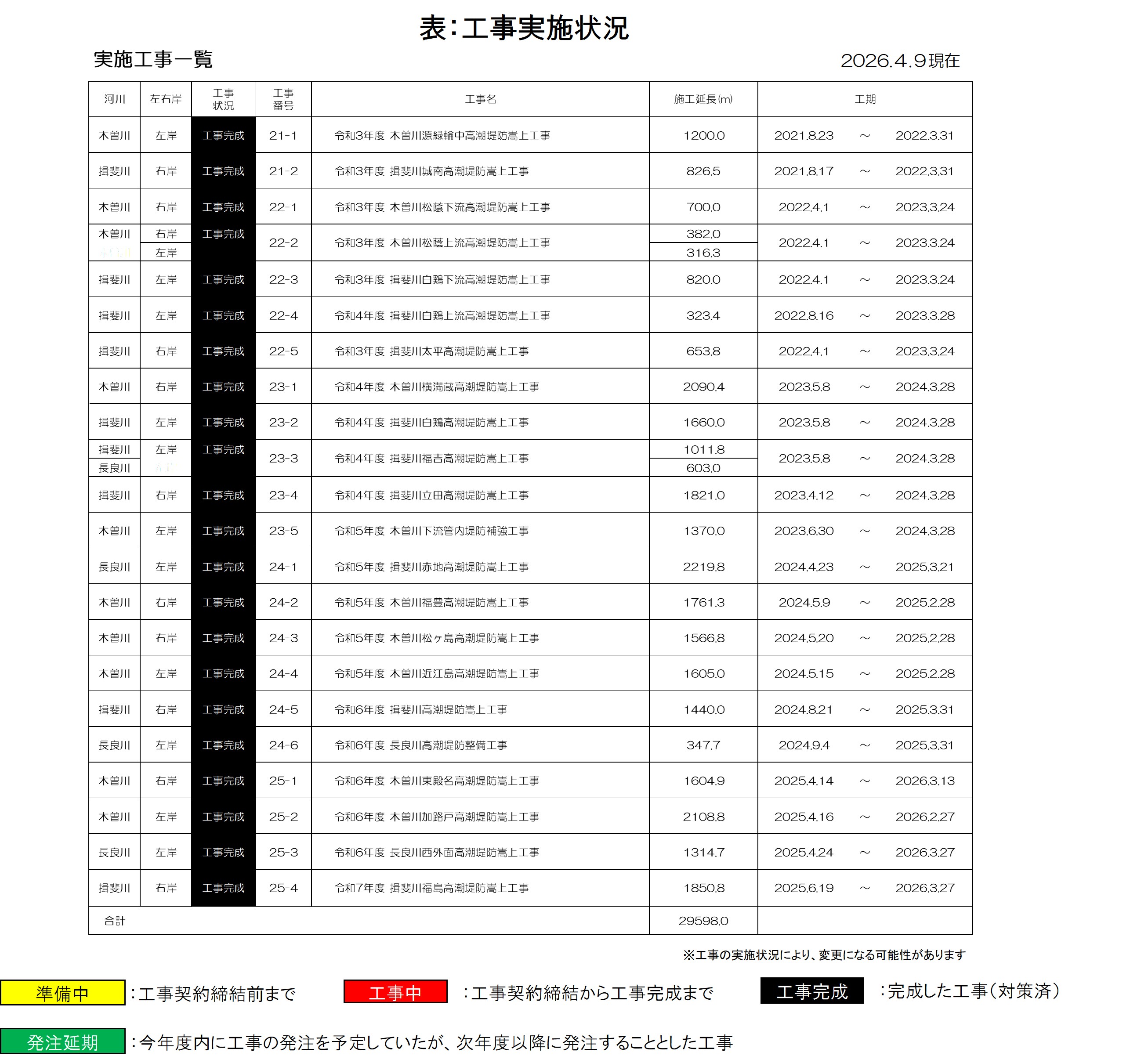Click the black 工事完成 legend swatch
The image size is (1148, 1063).
811,991
